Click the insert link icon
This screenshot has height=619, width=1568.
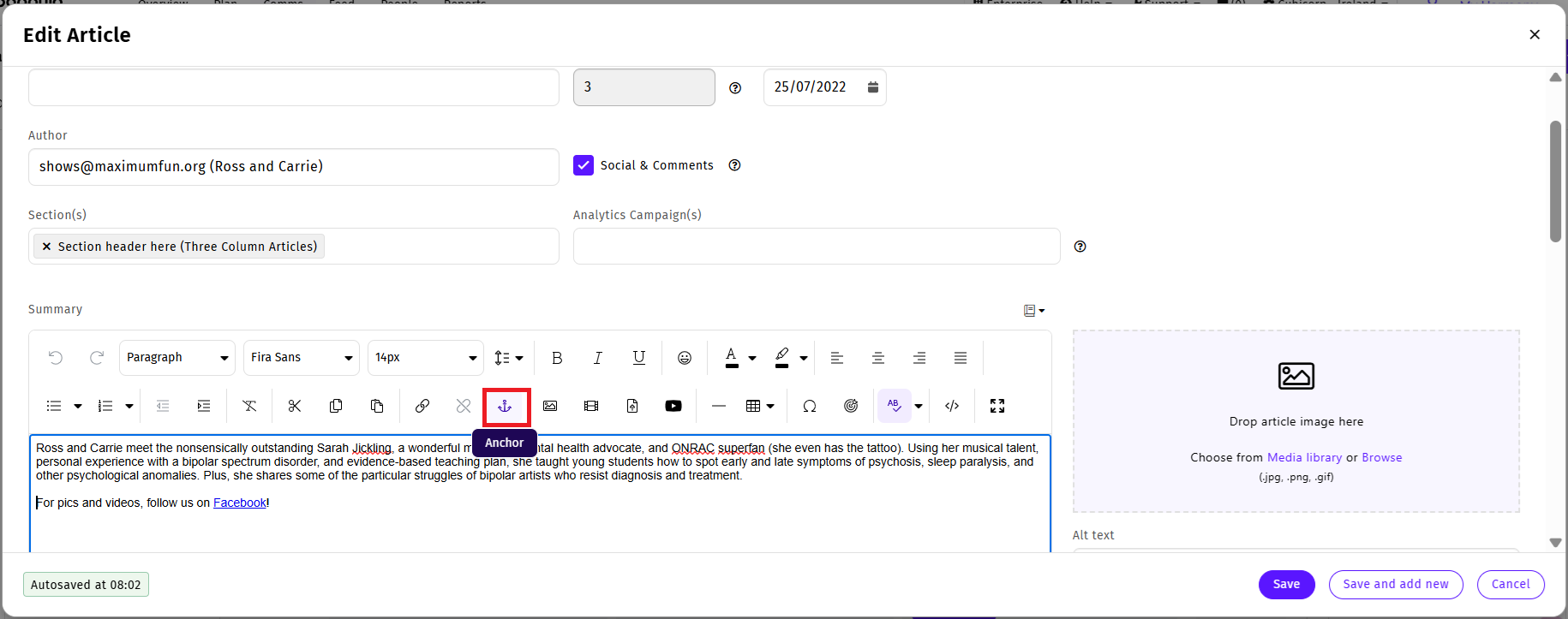(422, 407)
